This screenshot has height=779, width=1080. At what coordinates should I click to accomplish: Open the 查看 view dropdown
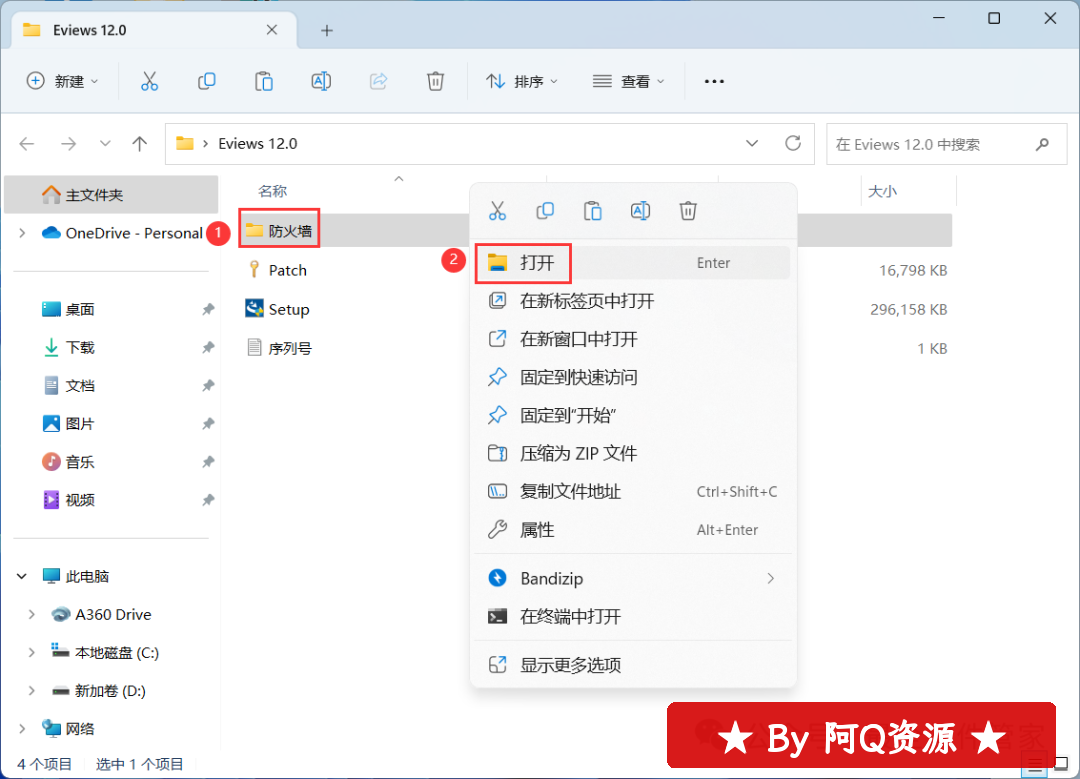coord(628,82)
